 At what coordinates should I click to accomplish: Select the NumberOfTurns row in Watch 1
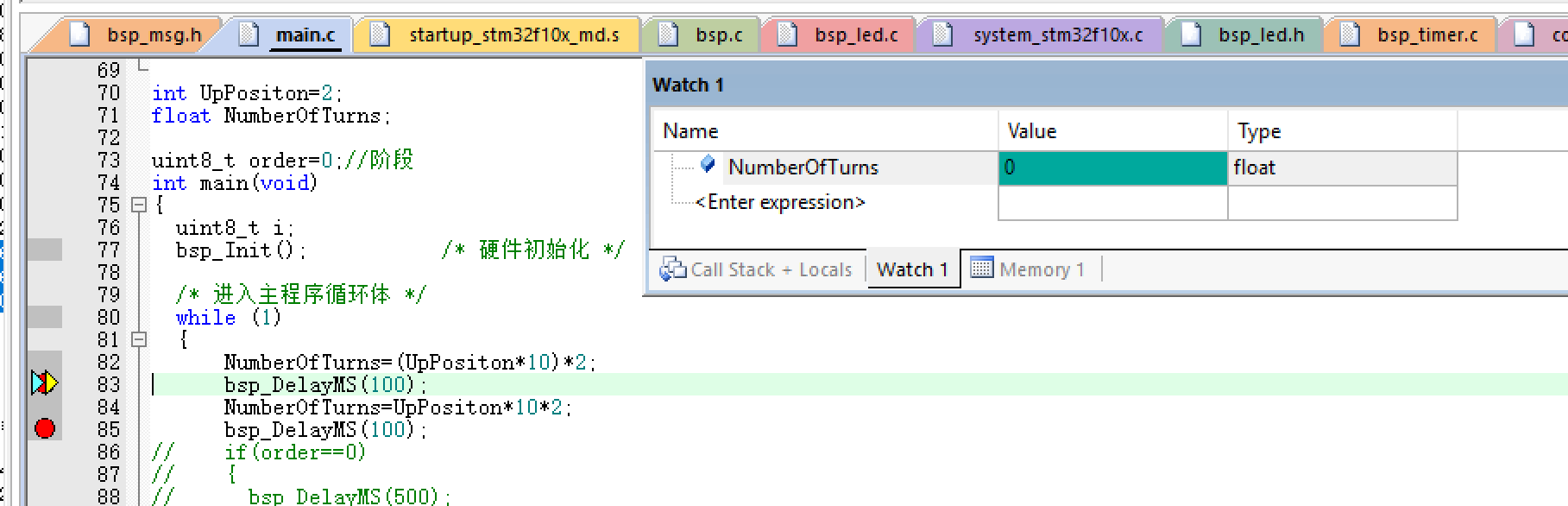click(x=1055, y=168)
